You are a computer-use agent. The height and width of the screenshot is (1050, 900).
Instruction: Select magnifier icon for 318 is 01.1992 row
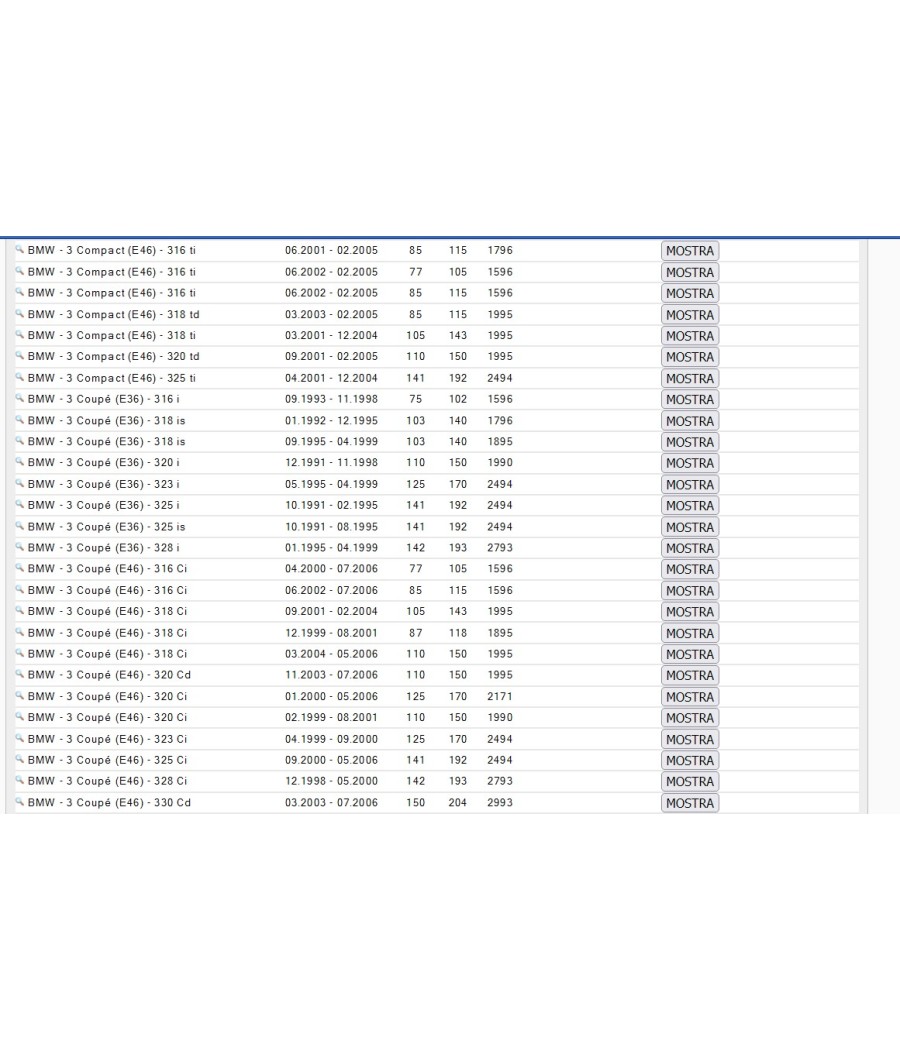tap(19, 420)
